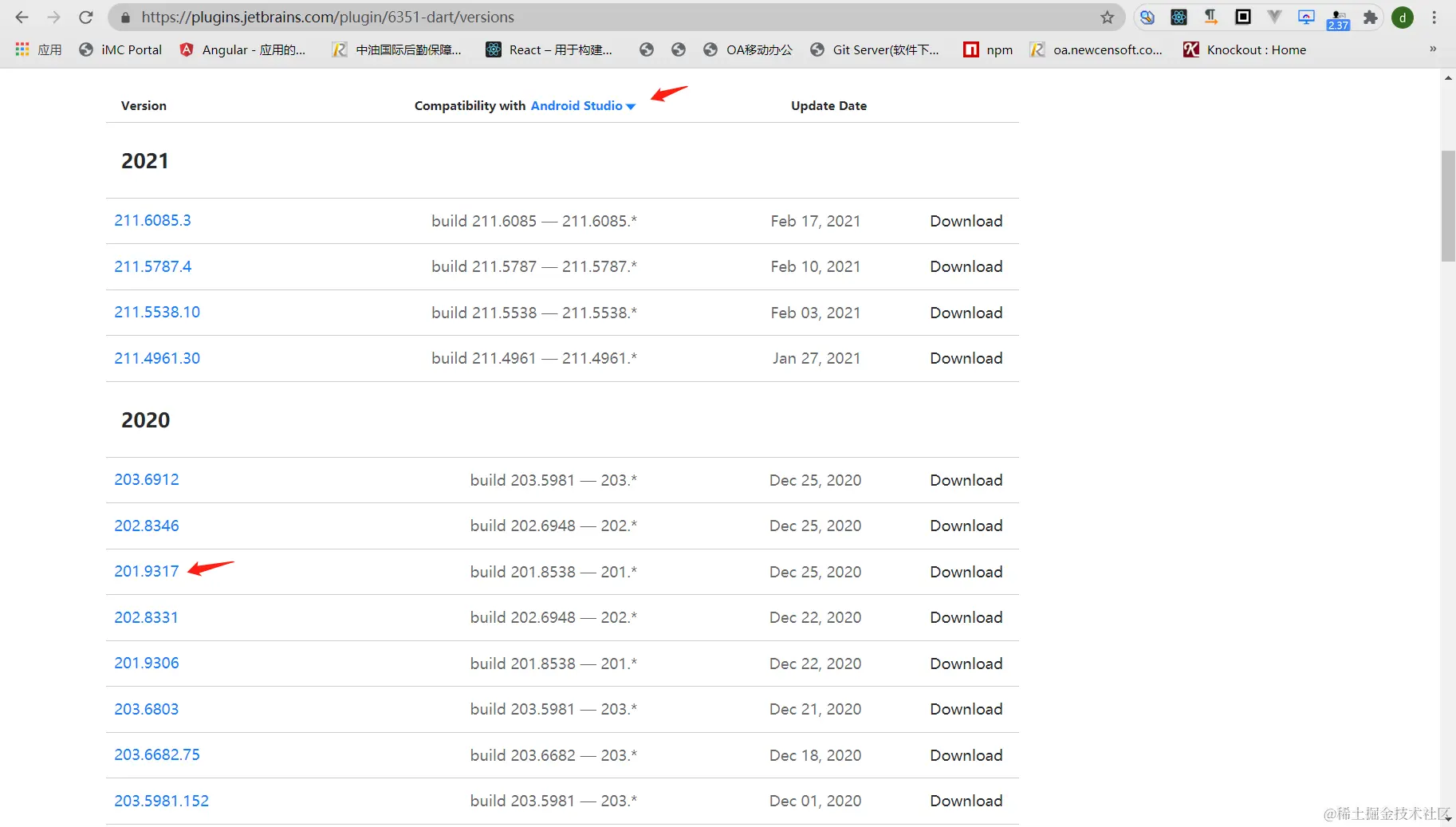The width and height of the screenshot is (1456, 827).
Task: Download the Dec 22 202.8331 build
Action: click(966, 617)
